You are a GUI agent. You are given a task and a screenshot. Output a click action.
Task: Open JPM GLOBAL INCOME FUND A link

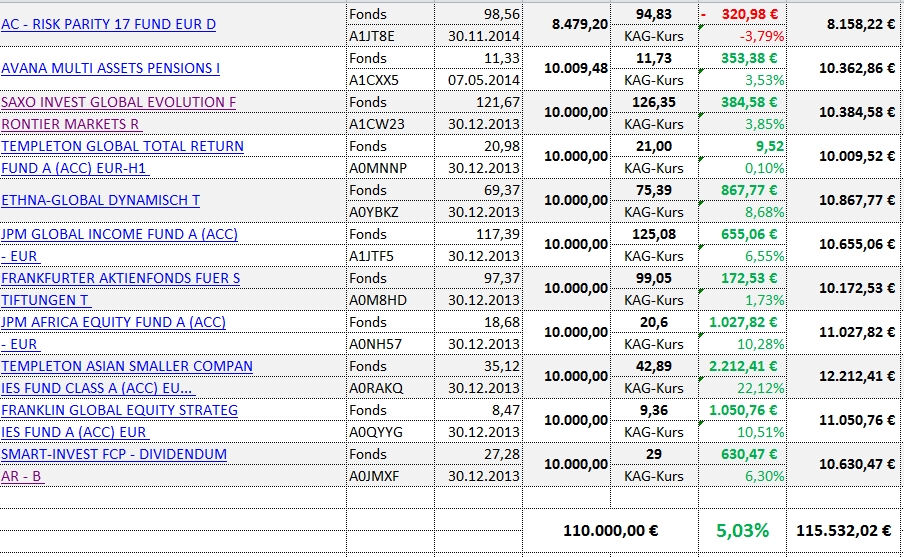[x=118, y=234]
